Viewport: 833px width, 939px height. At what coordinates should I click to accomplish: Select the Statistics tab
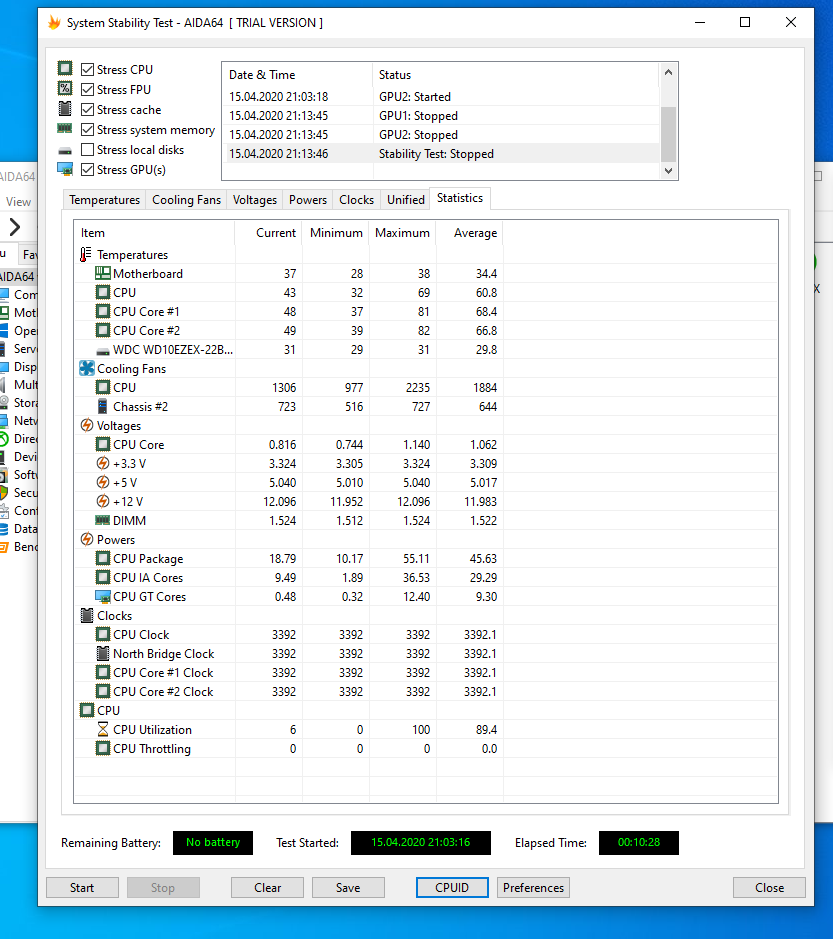(460, 198)
